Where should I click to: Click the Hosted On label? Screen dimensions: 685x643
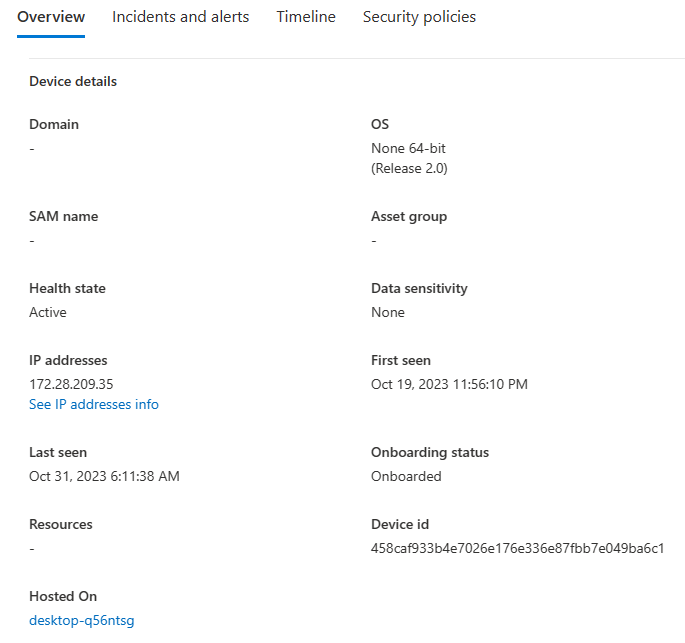point(63,596)
